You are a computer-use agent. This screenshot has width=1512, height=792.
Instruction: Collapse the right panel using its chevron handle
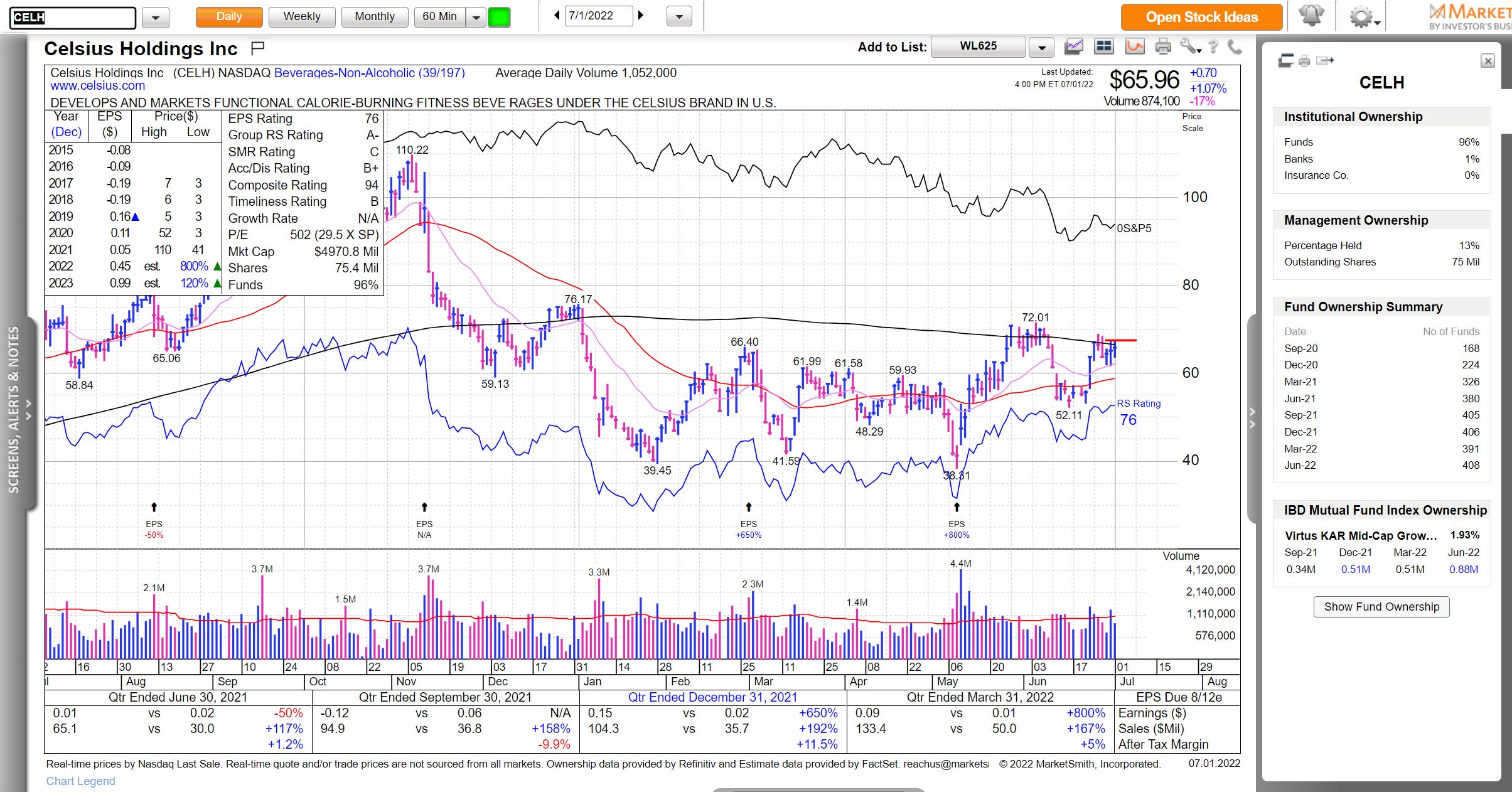click(1252, 419)
